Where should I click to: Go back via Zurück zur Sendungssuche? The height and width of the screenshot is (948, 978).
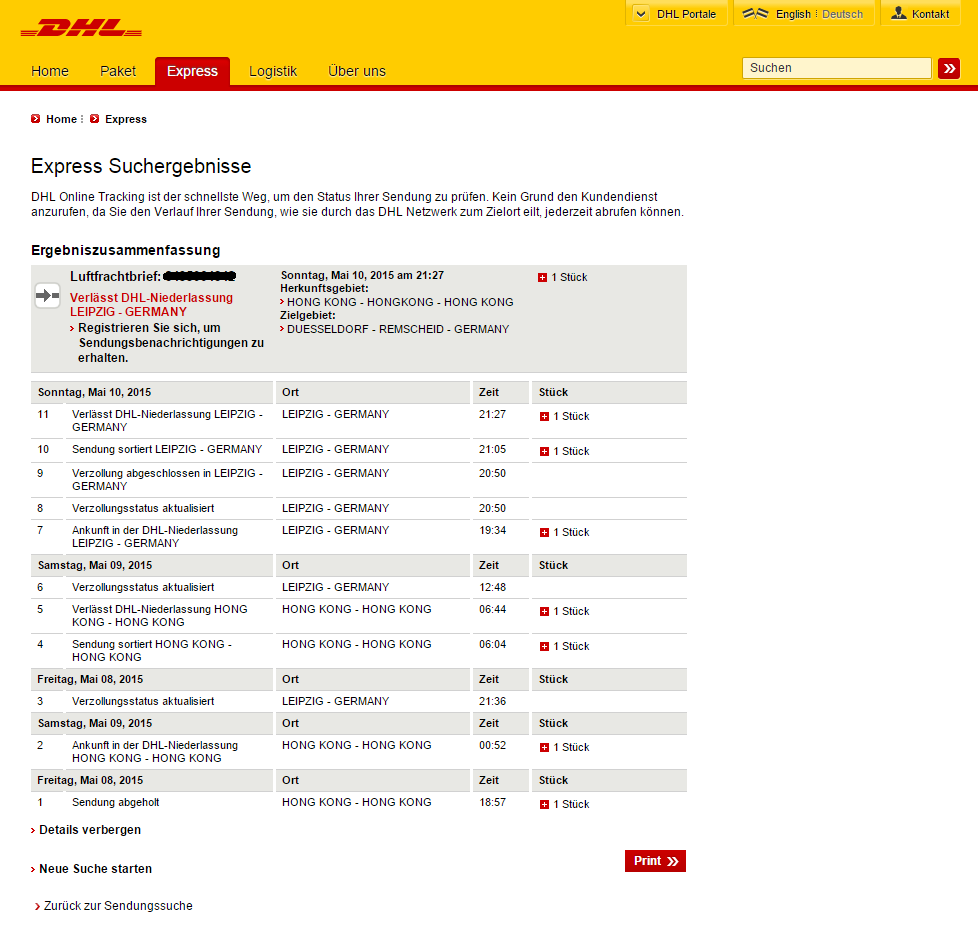[117, 906]
